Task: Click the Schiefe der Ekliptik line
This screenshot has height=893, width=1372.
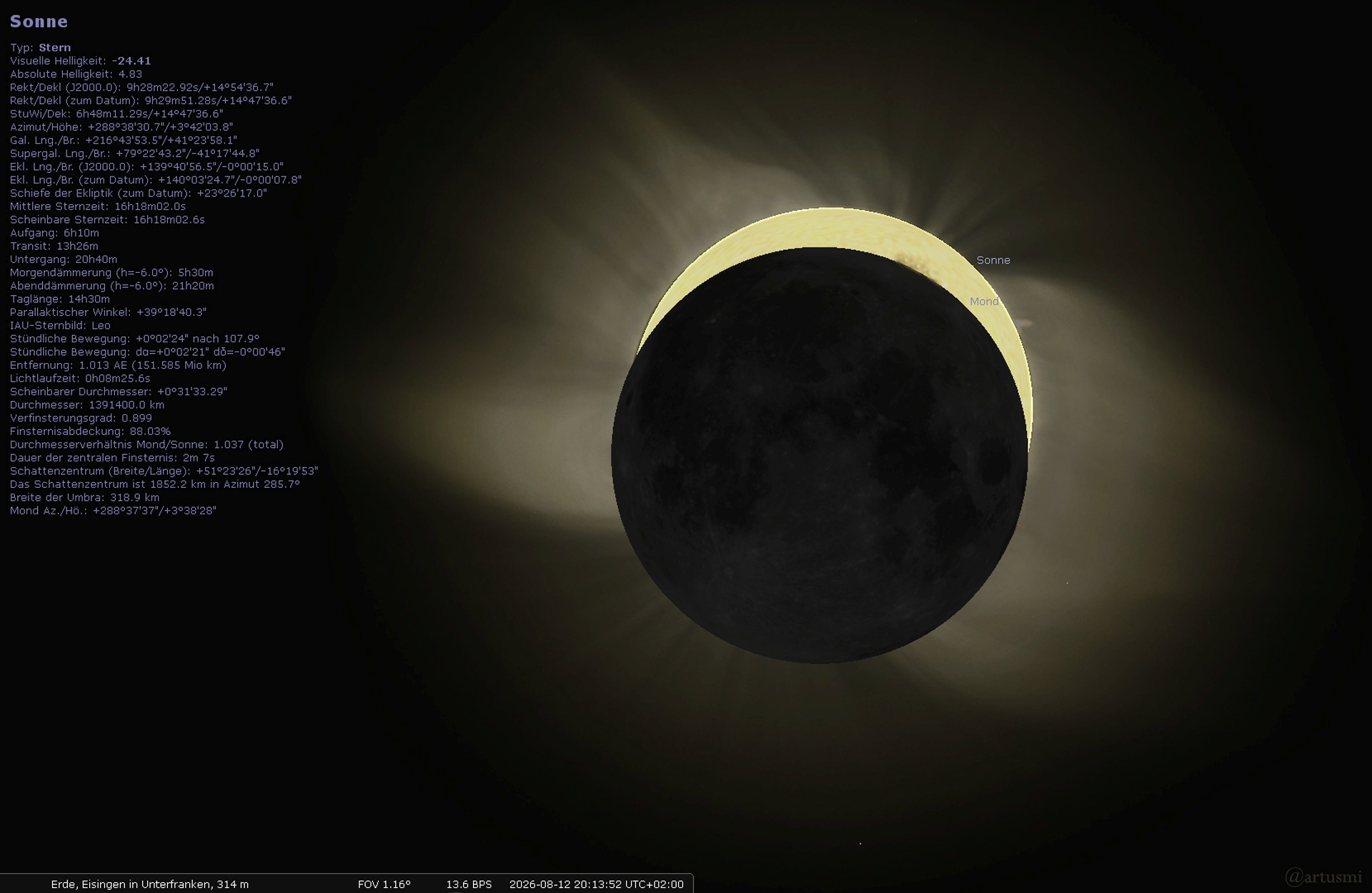Action: tap(138, 193)
